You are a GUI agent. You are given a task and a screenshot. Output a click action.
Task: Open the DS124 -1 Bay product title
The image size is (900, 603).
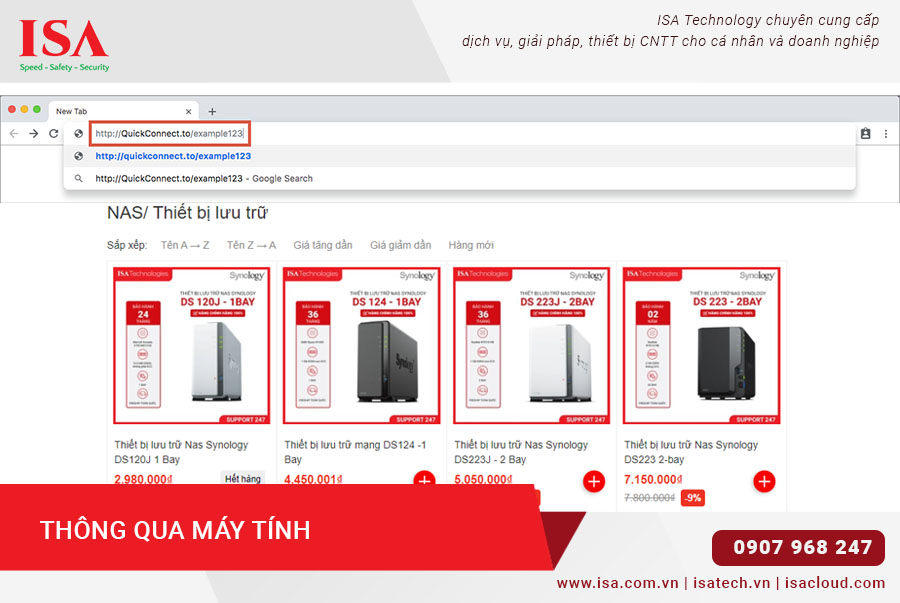(x=355, y=452)
